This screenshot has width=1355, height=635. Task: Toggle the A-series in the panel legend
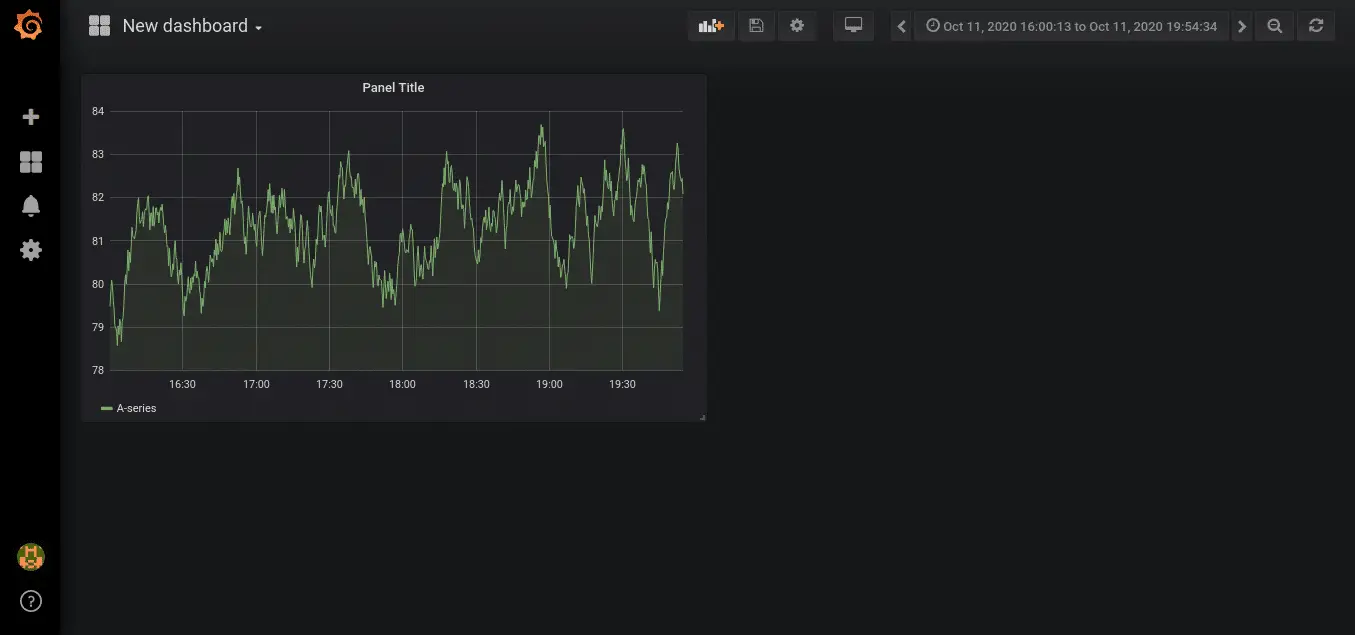coord(137,407)
